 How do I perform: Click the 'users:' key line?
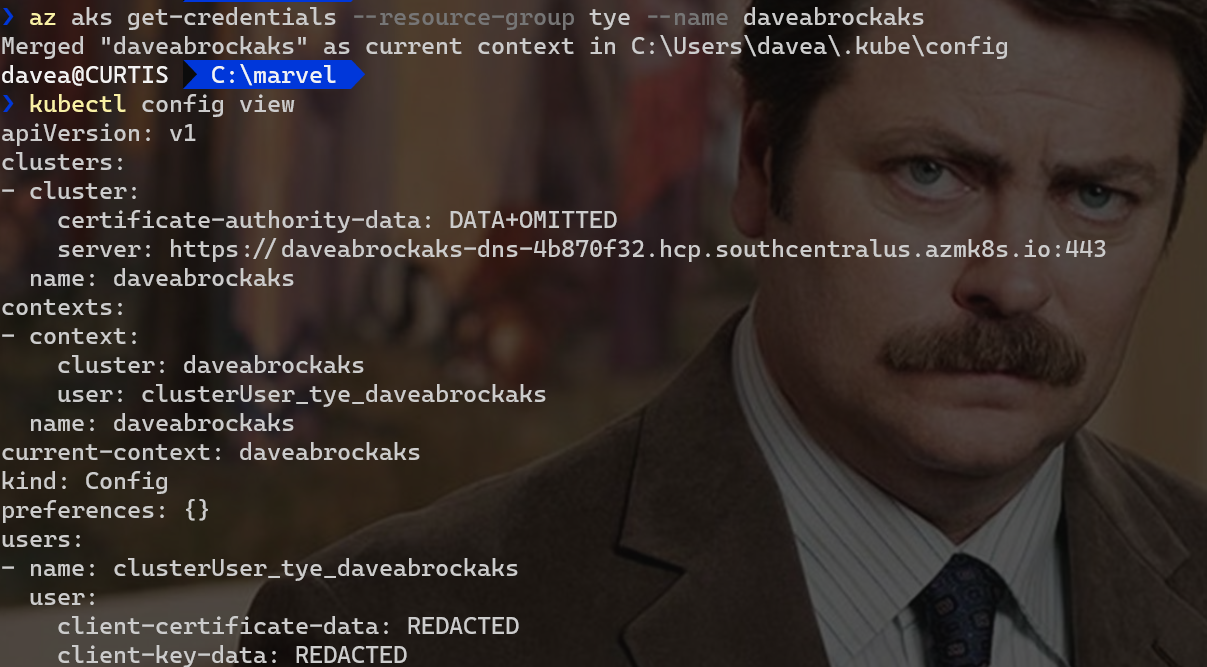point(42,539)
